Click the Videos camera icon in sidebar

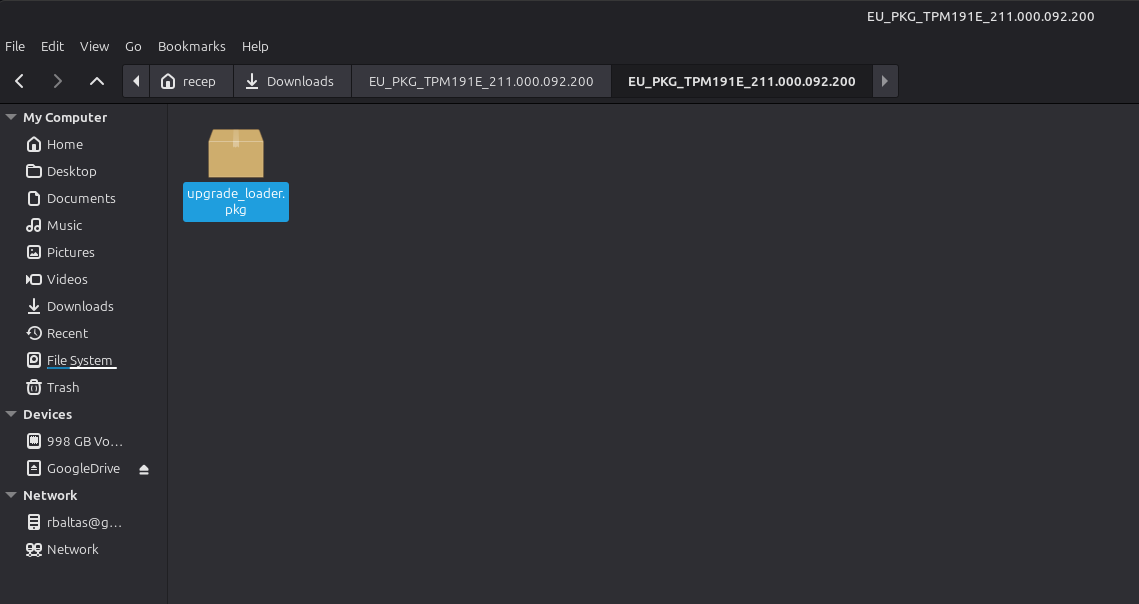[33, 279]
